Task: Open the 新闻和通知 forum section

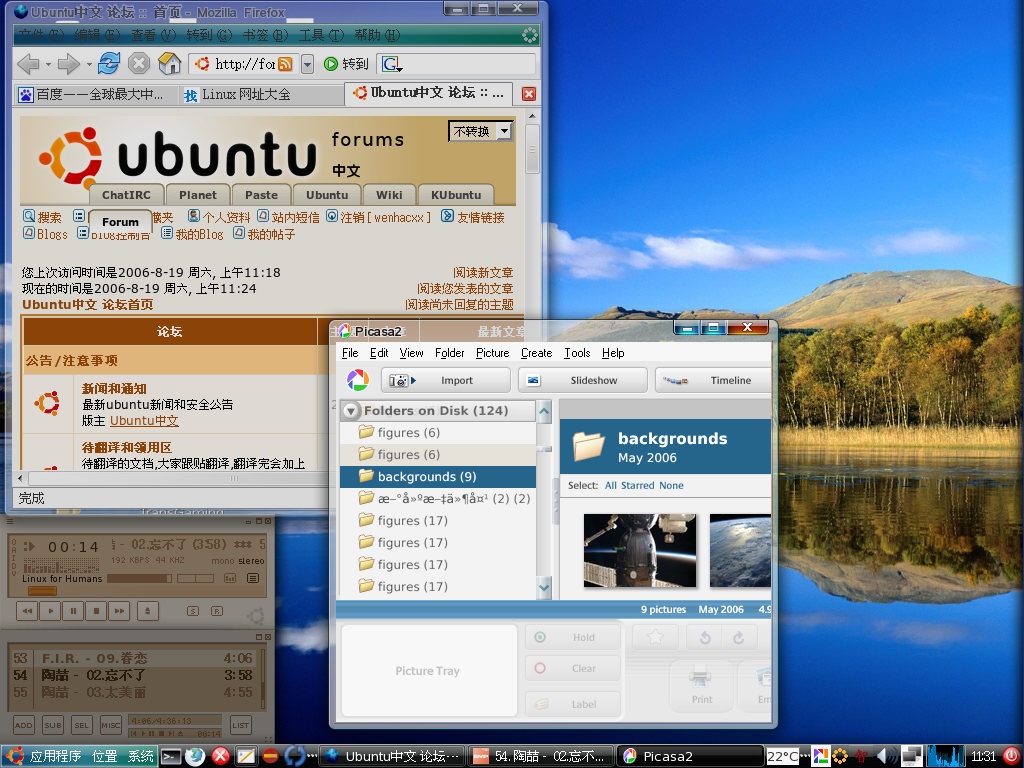Action: click(114, 389)
